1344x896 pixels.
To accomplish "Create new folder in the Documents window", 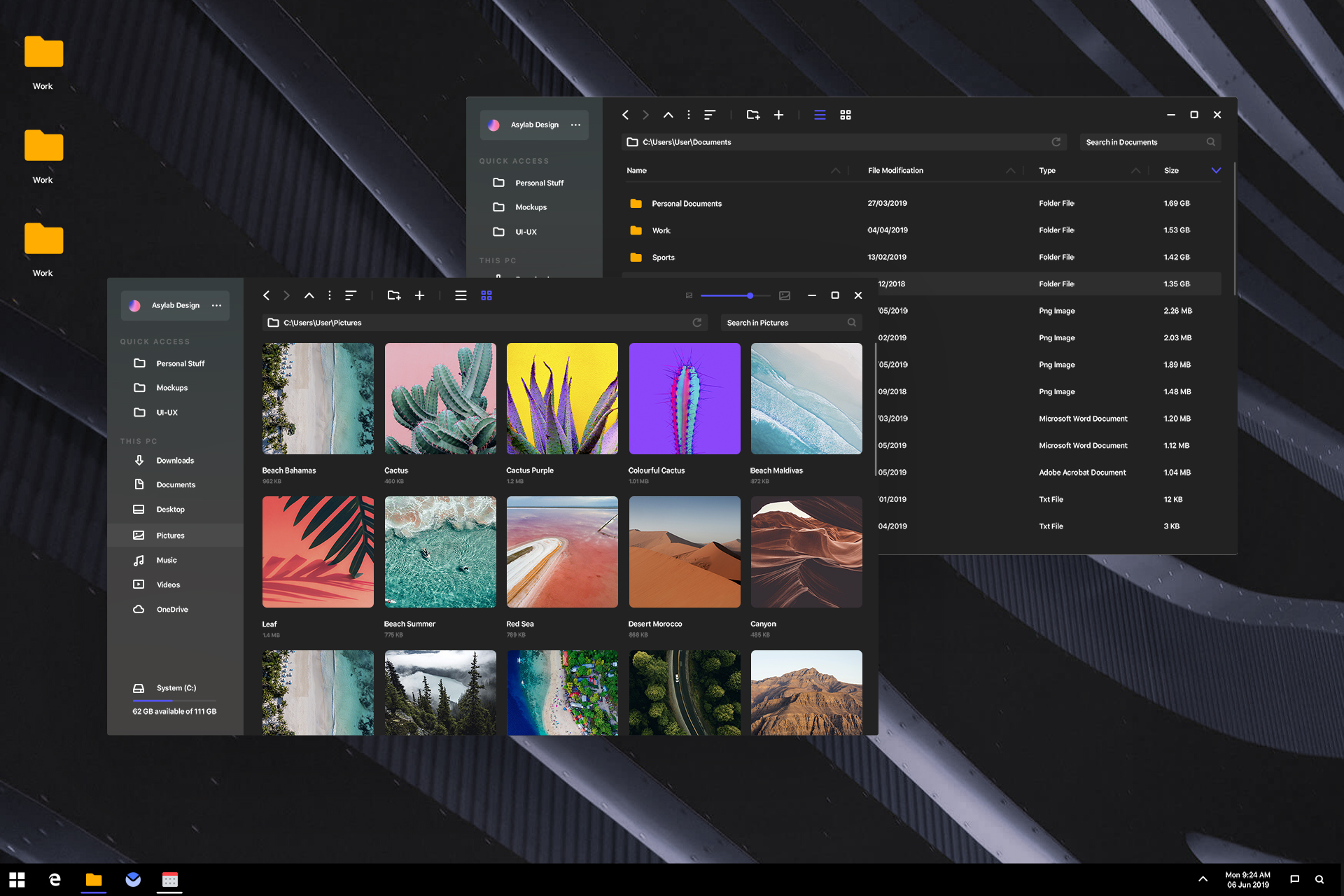I will coord(753,115).
